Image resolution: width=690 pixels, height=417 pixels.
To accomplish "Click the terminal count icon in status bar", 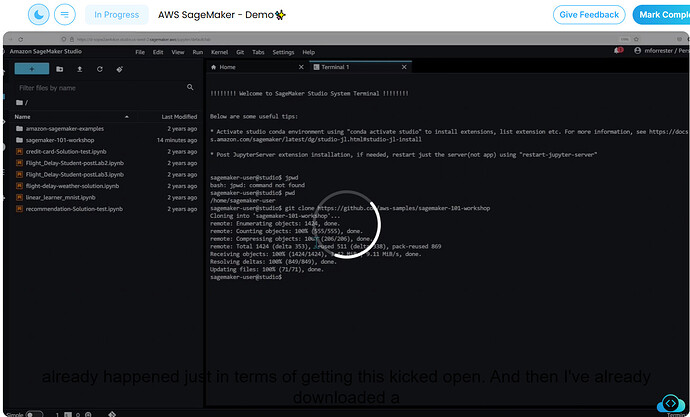I will click(69, 414).
